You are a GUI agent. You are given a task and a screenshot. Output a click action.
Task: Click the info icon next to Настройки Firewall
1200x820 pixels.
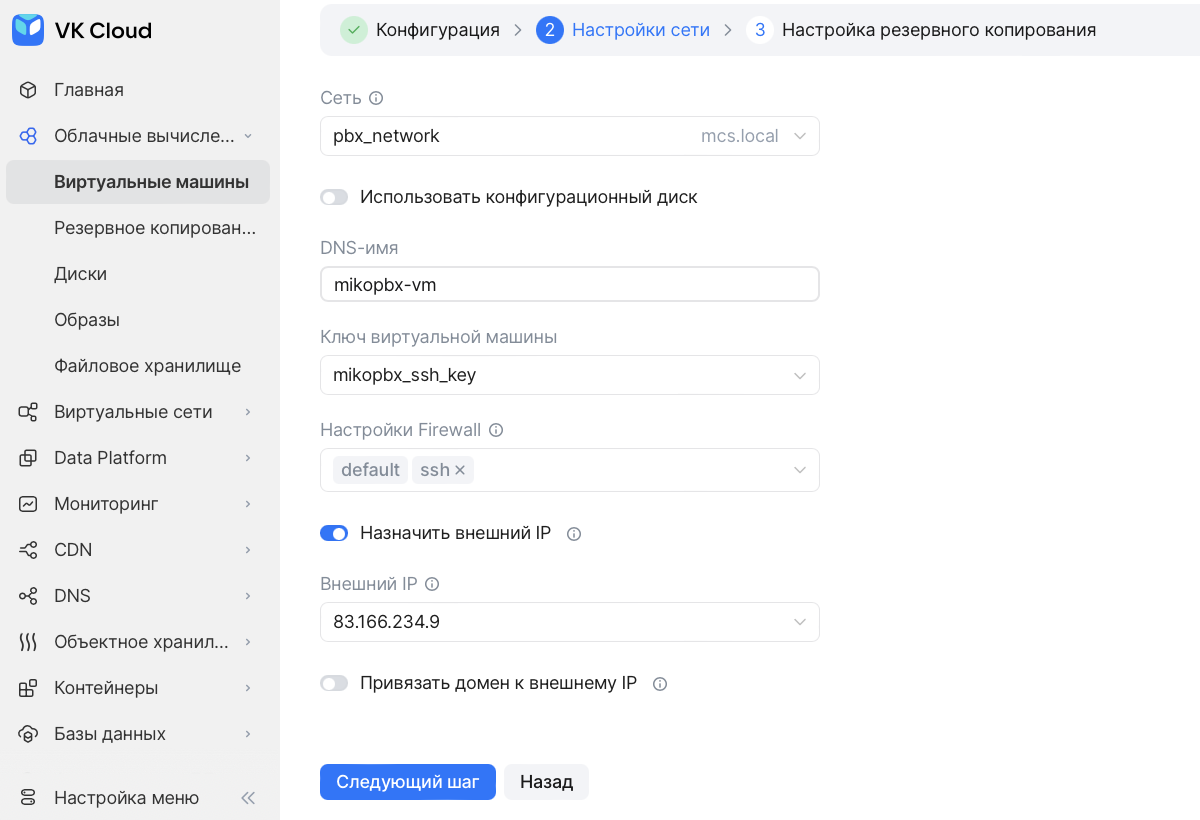(496, 430)
